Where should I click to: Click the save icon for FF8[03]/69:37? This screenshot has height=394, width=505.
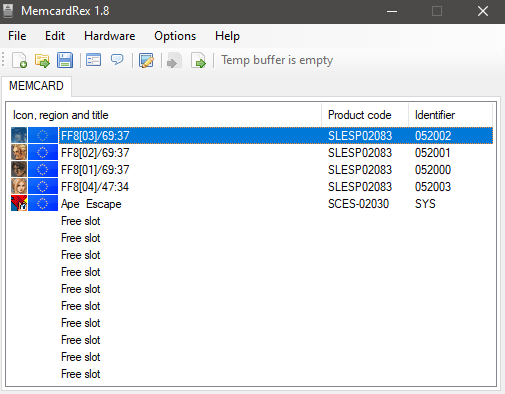[x=19, y=136]
